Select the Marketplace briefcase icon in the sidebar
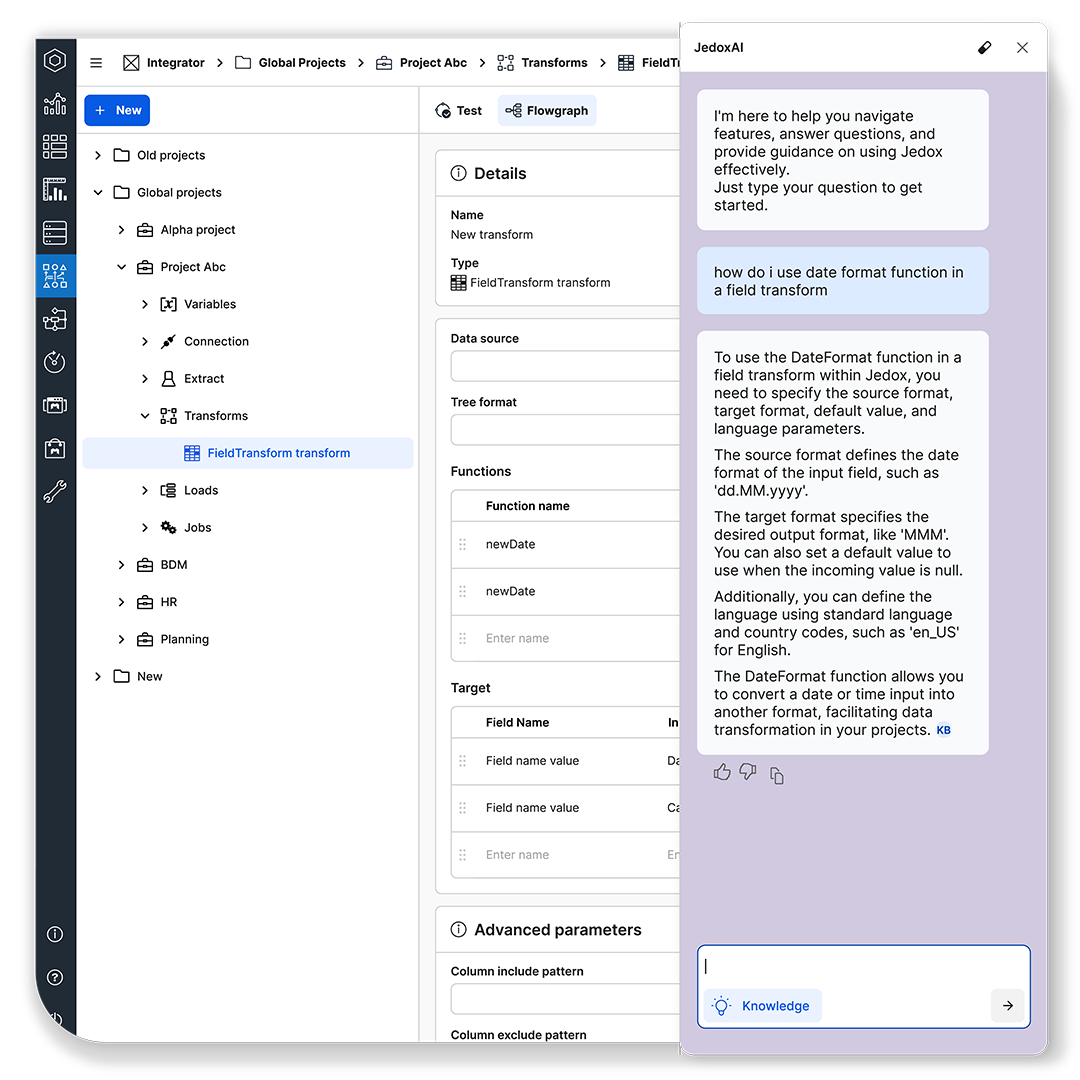The height and width of the screenshot is (1080, 1080). [55, 448]
